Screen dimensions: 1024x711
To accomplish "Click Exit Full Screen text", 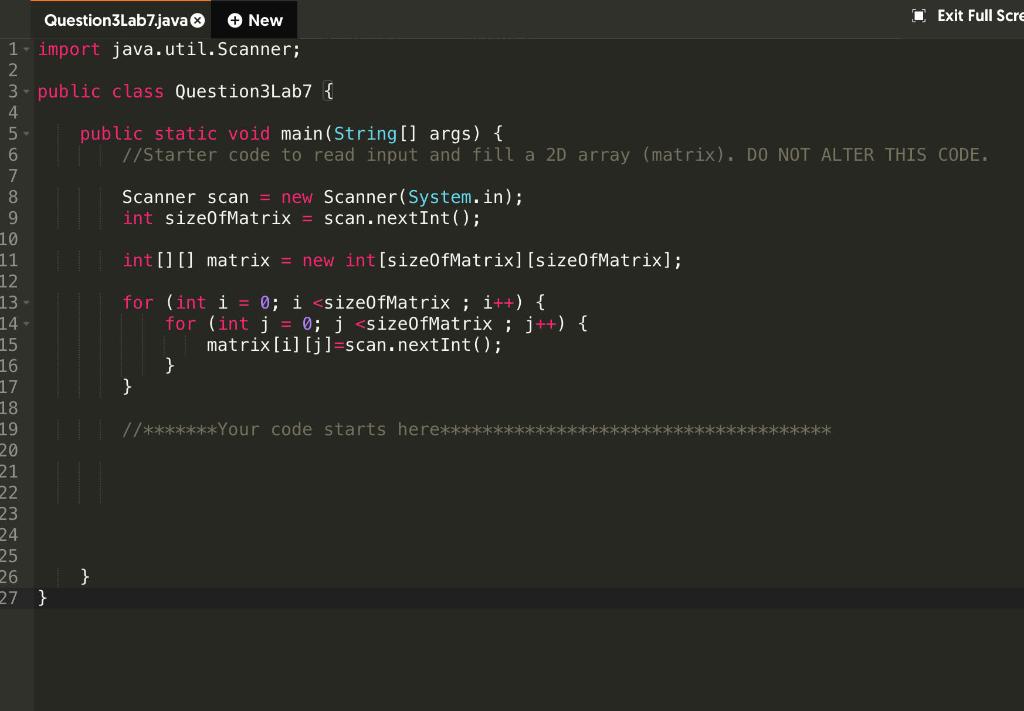I will pyautogui.click(x=980, y=16).
